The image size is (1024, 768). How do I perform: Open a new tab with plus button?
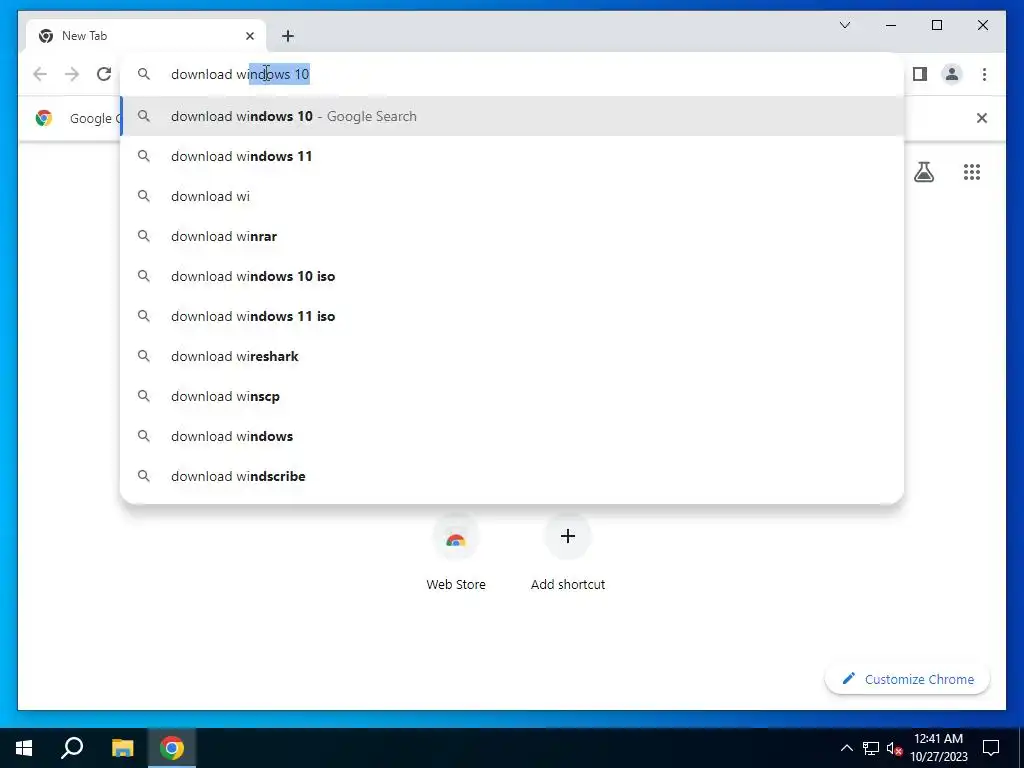click(288, 36)
